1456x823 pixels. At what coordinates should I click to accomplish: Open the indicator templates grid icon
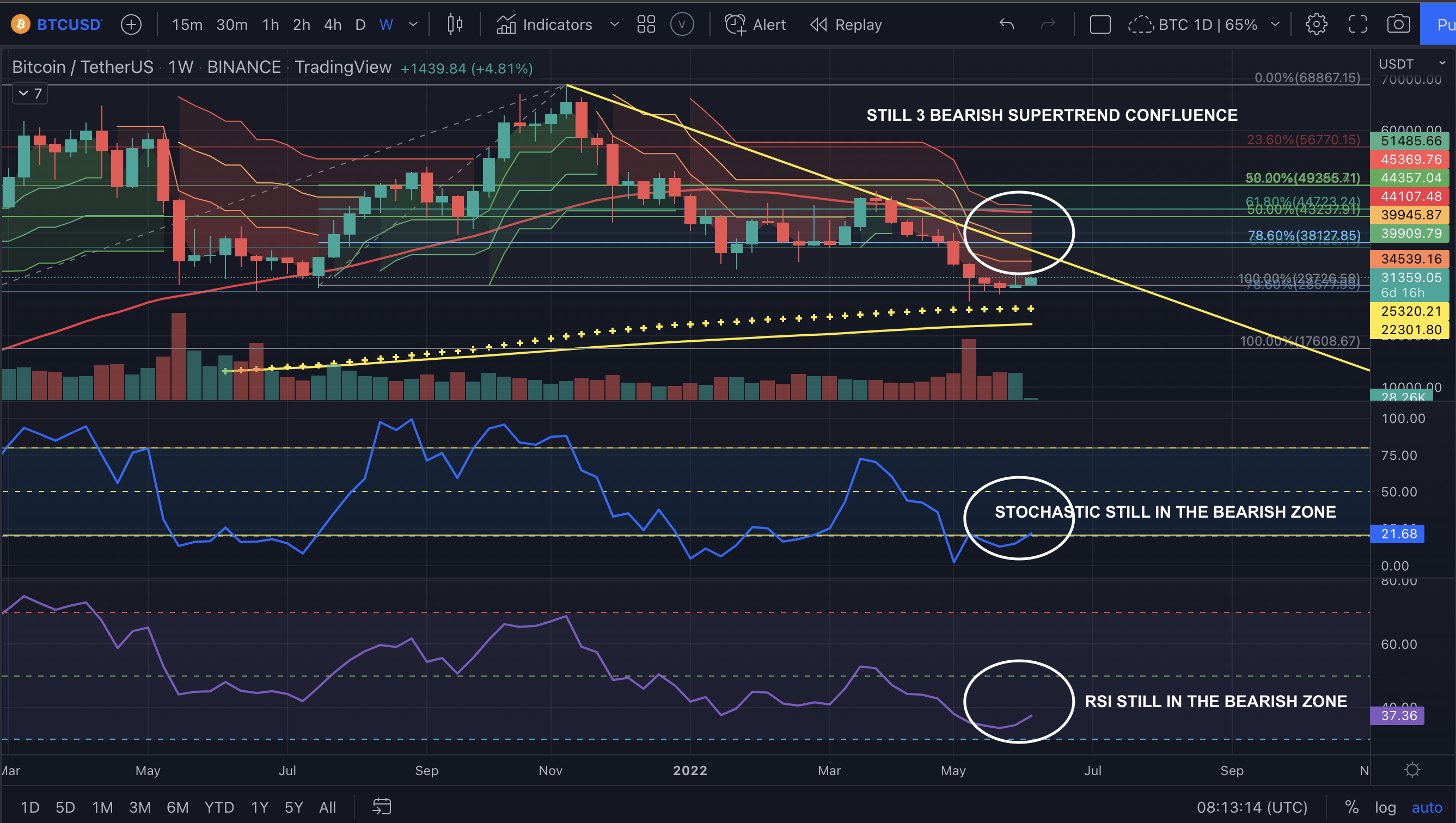(x=646, y=24)
